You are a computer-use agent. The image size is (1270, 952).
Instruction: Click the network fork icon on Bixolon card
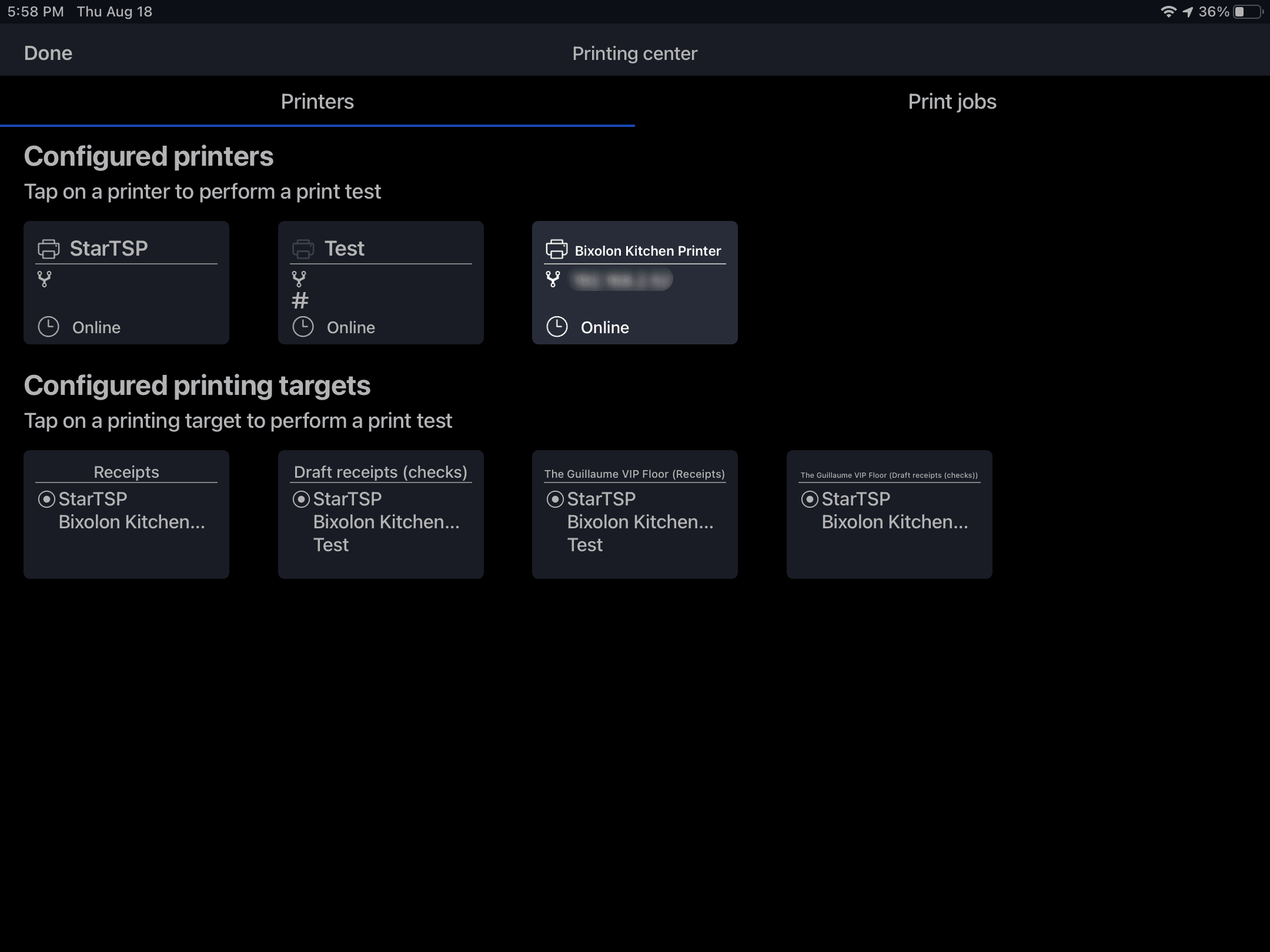click(x=553, y=279)
